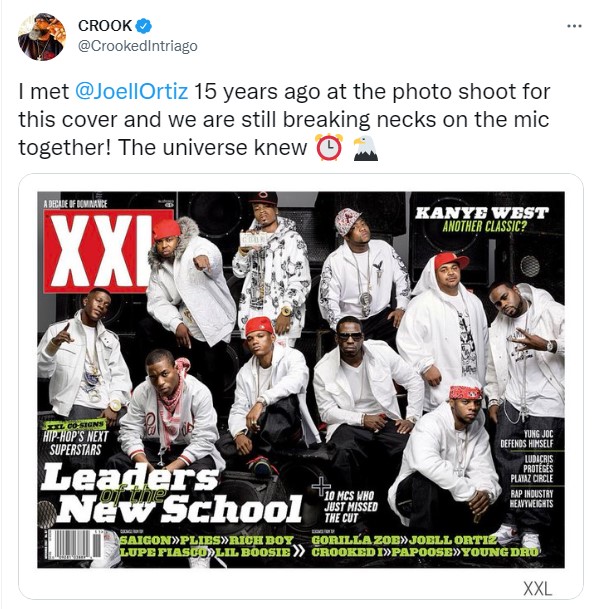
Task: Click the Leaders of the New School title
Action: click(x=171, y=493)
